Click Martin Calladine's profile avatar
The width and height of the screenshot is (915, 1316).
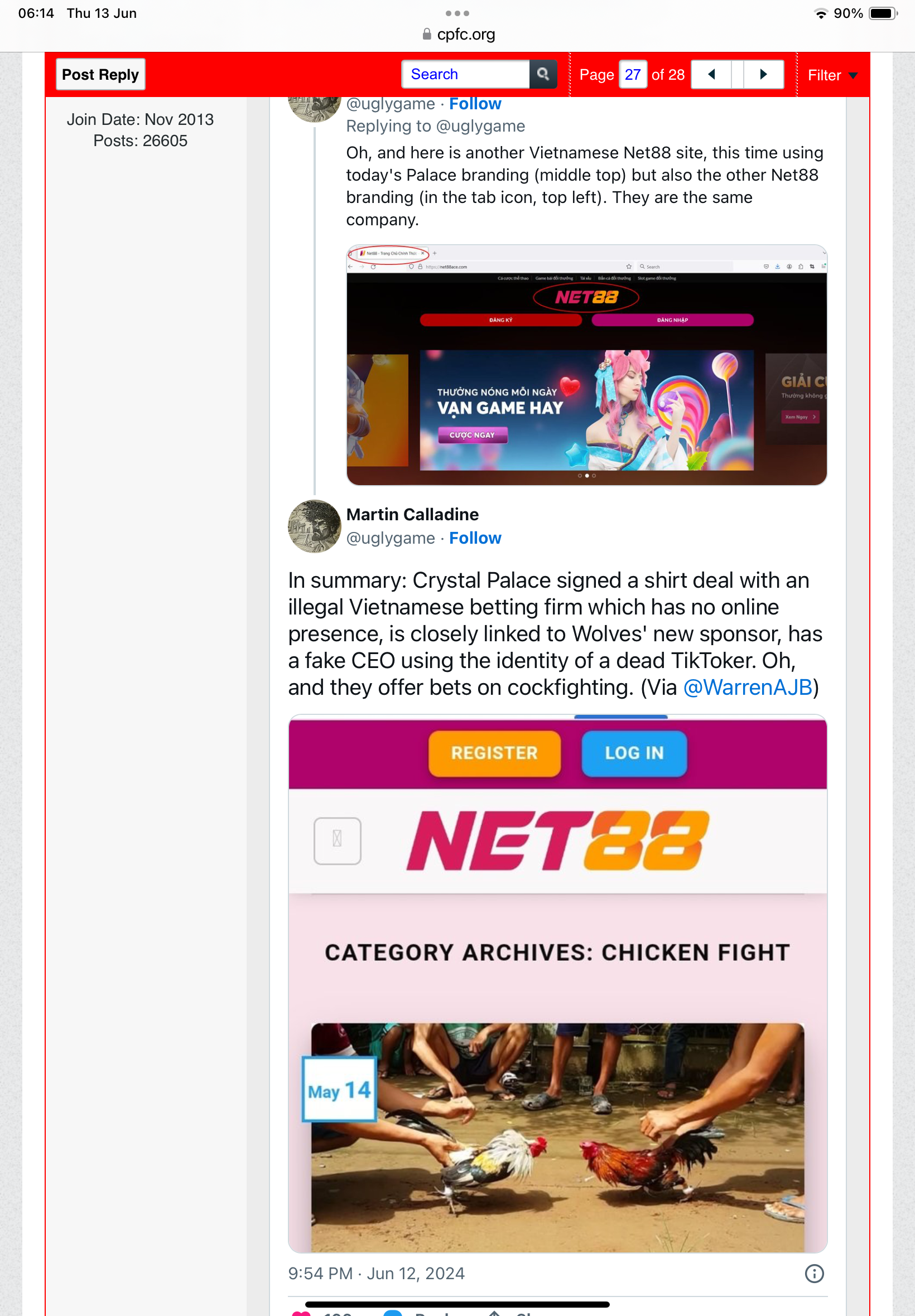tap(314, 526)
